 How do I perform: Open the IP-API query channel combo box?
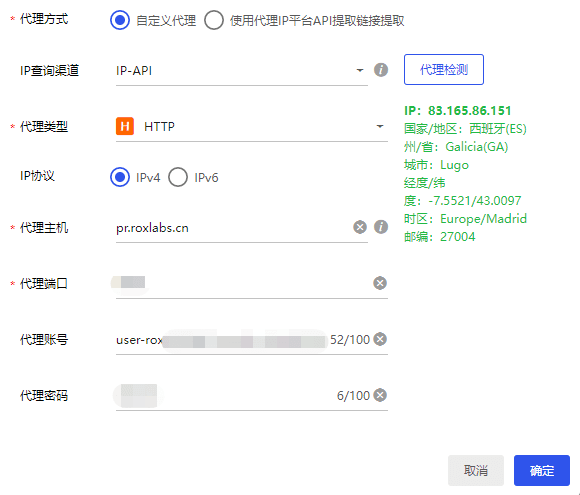(242, 71)
